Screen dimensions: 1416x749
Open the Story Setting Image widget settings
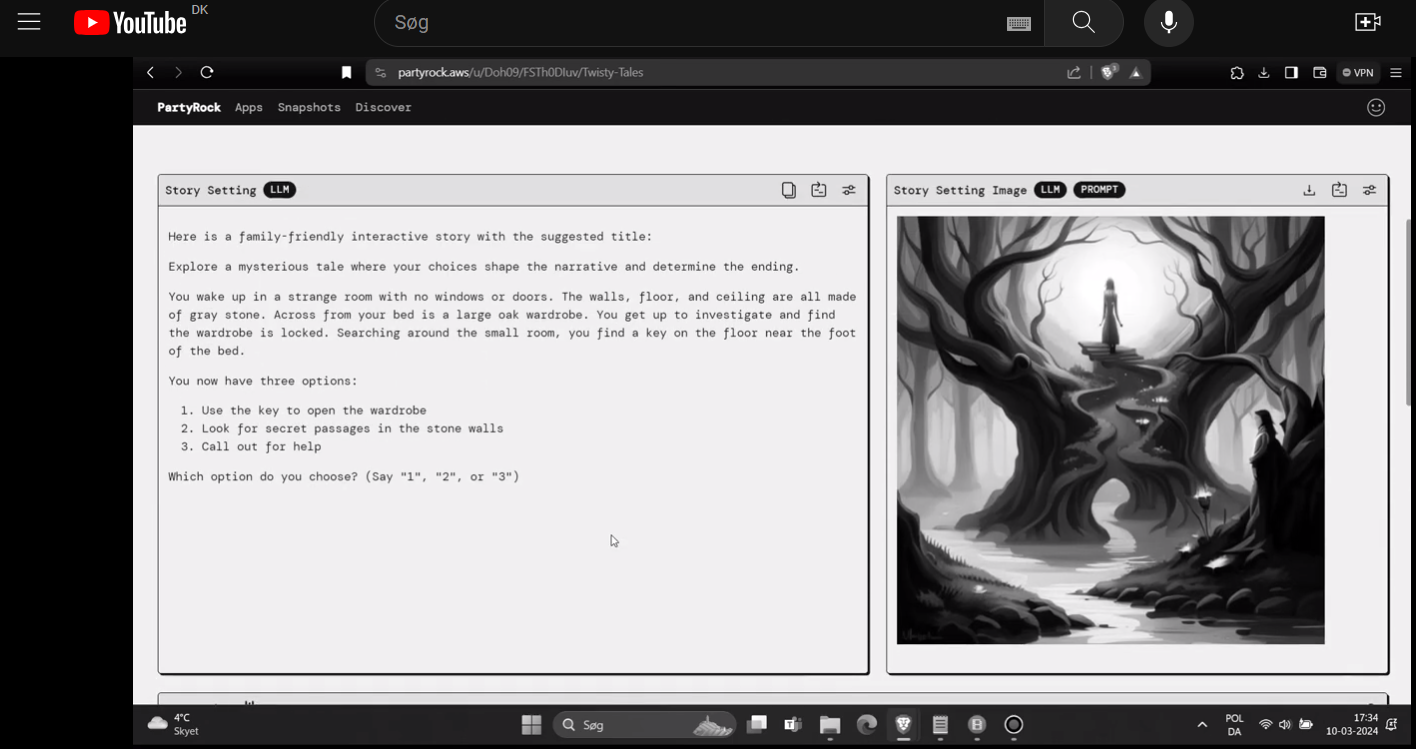[x=1369, y=190]
